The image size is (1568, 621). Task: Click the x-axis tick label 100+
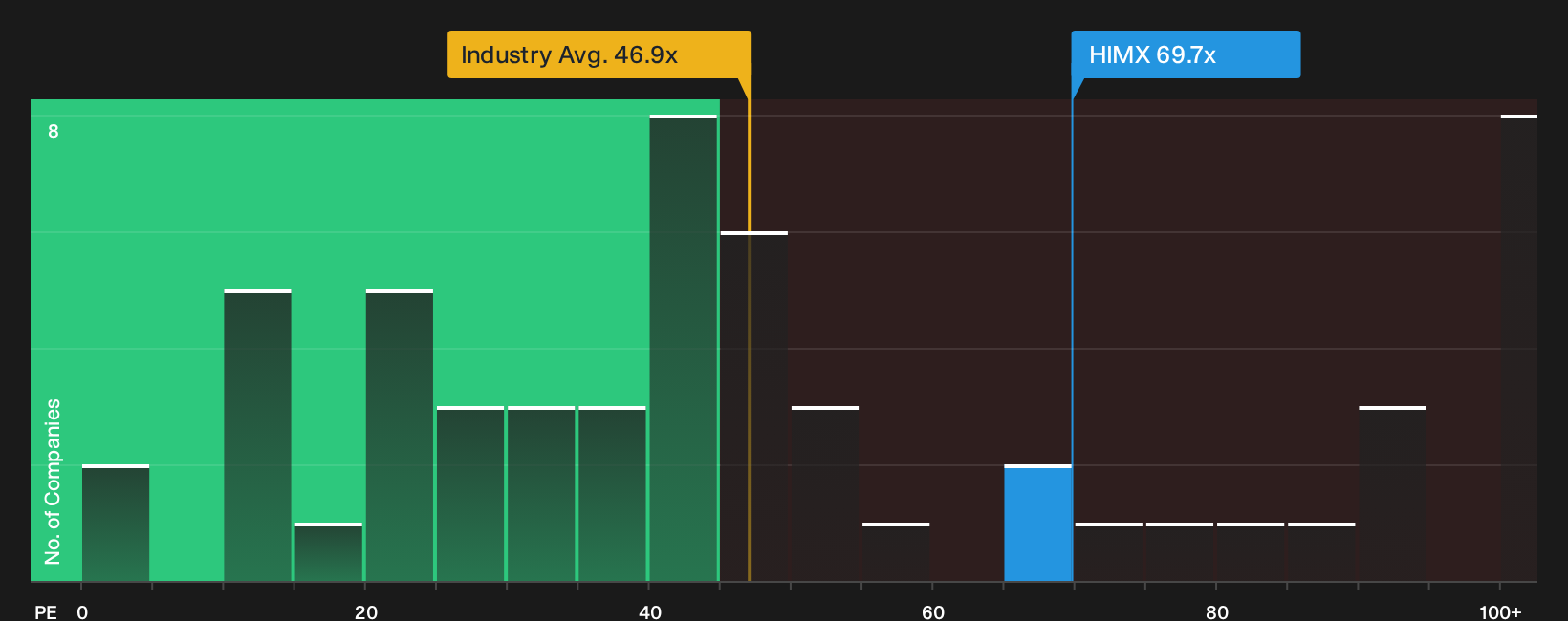click(1500, 611)
